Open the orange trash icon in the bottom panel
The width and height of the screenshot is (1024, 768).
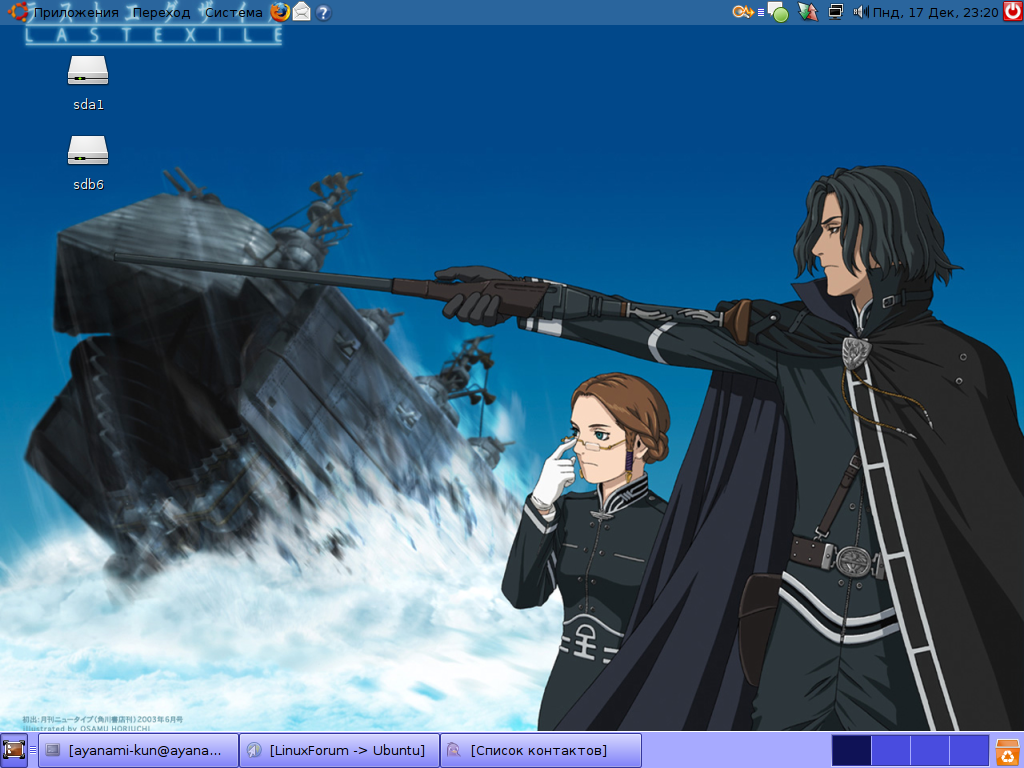(1008, 751)
